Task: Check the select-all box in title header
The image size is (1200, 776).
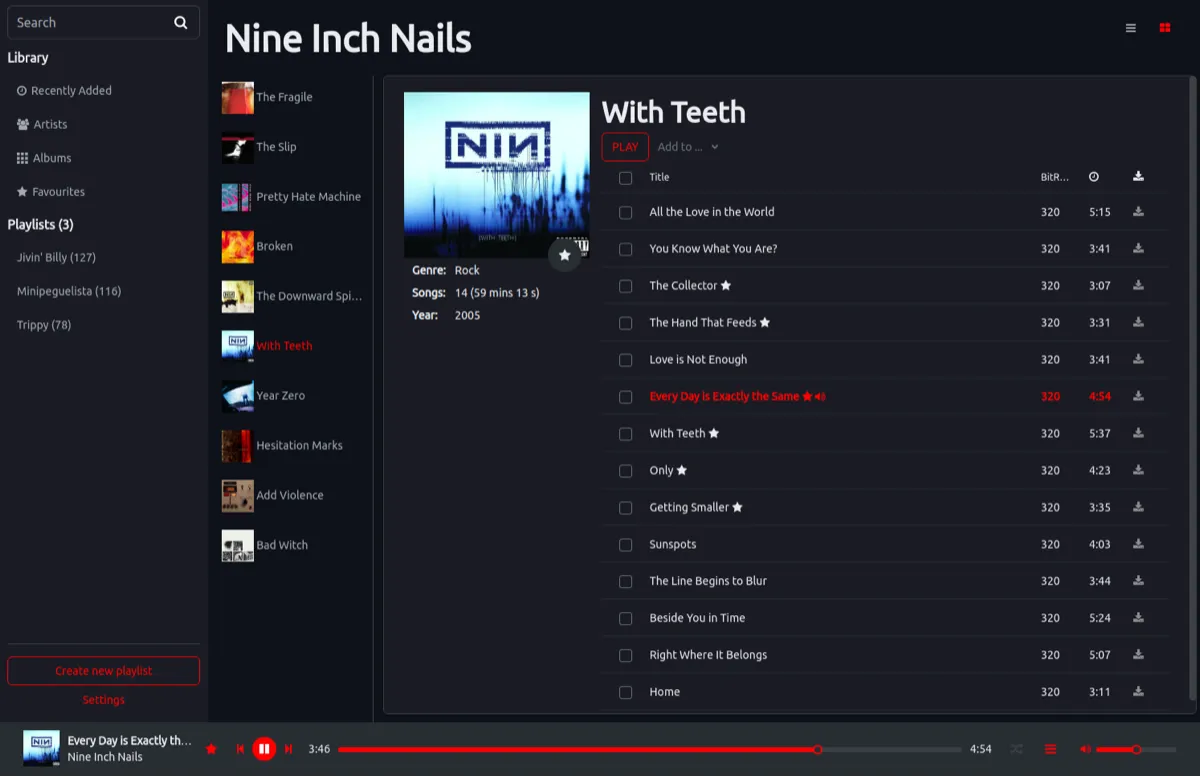Action: point(625,177)
